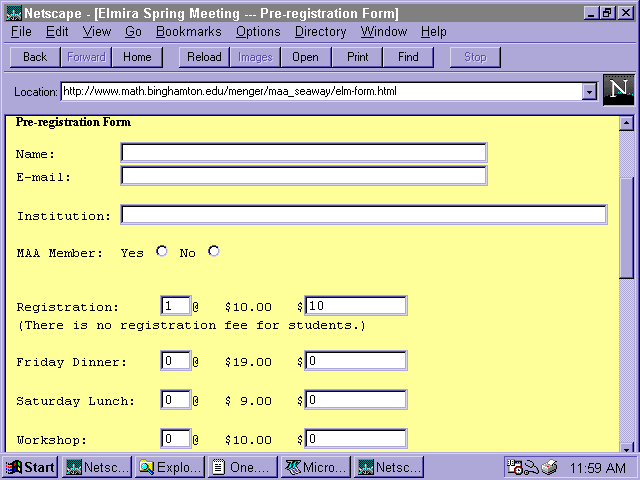Reload the current page

pos(204,57)
